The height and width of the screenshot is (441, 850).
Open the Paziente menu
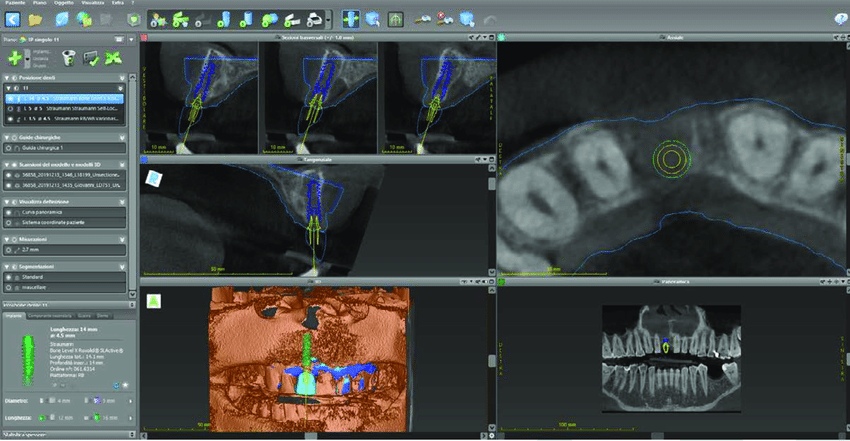pyautogui.click(x=14, y=4)
